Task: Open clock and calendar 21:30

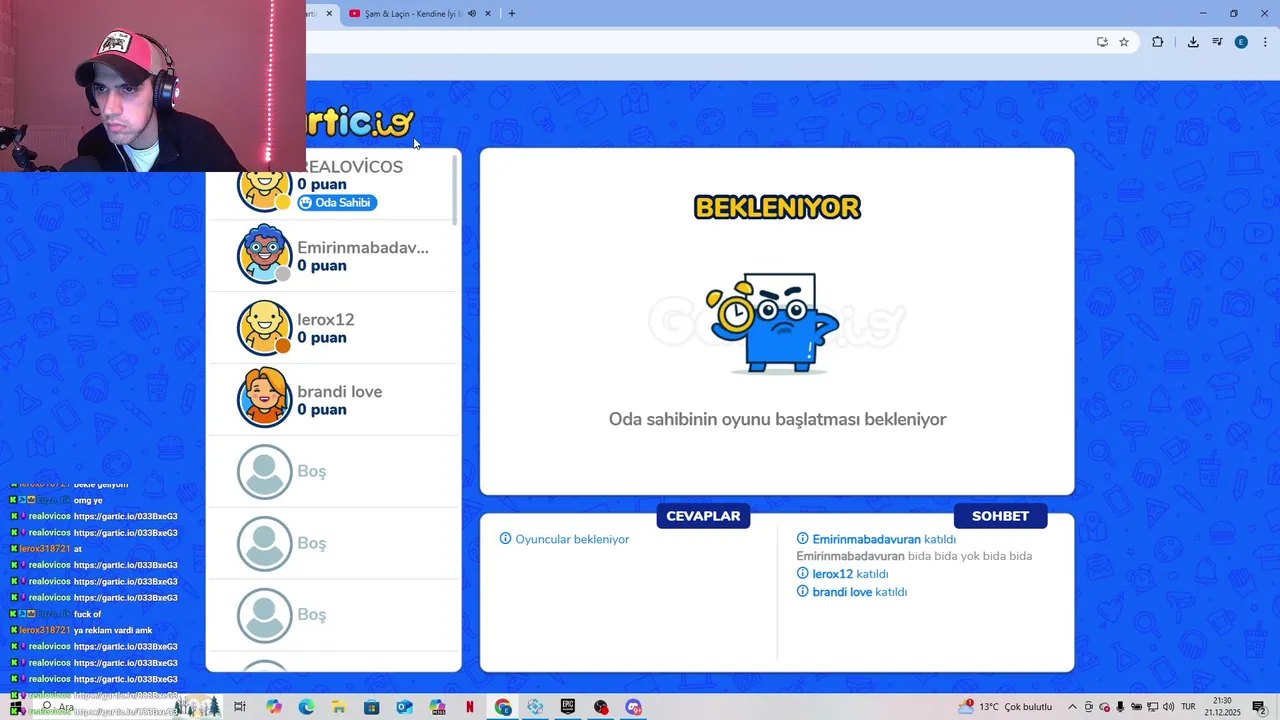Action: pyautogui.click(x=1222, y=707)
